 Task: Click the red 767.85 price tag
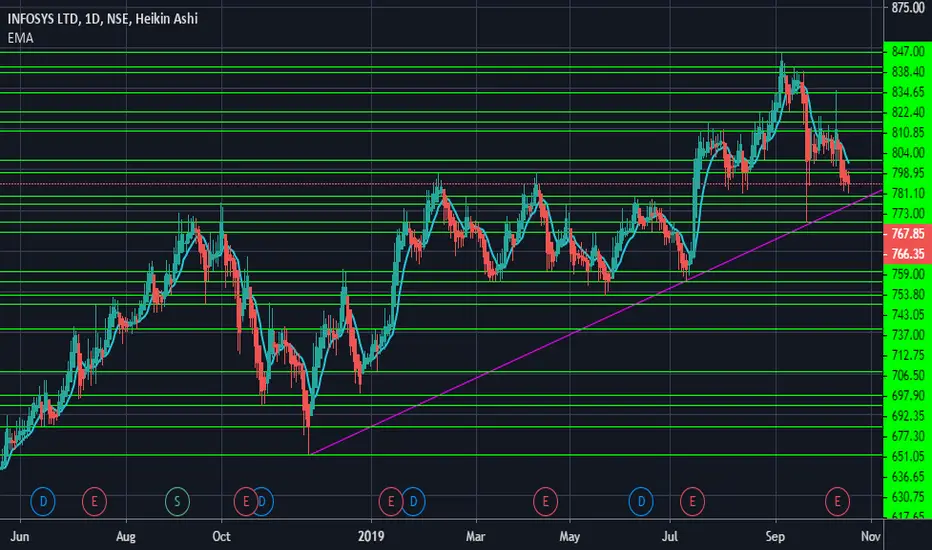[908, 234]
